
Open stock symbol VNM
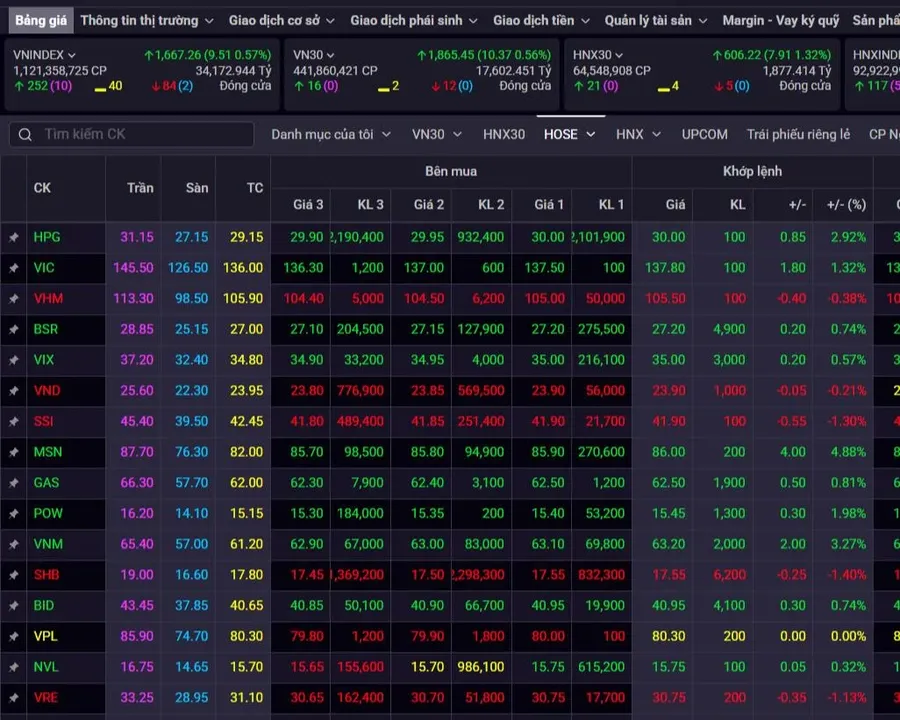tap(48, 544)
